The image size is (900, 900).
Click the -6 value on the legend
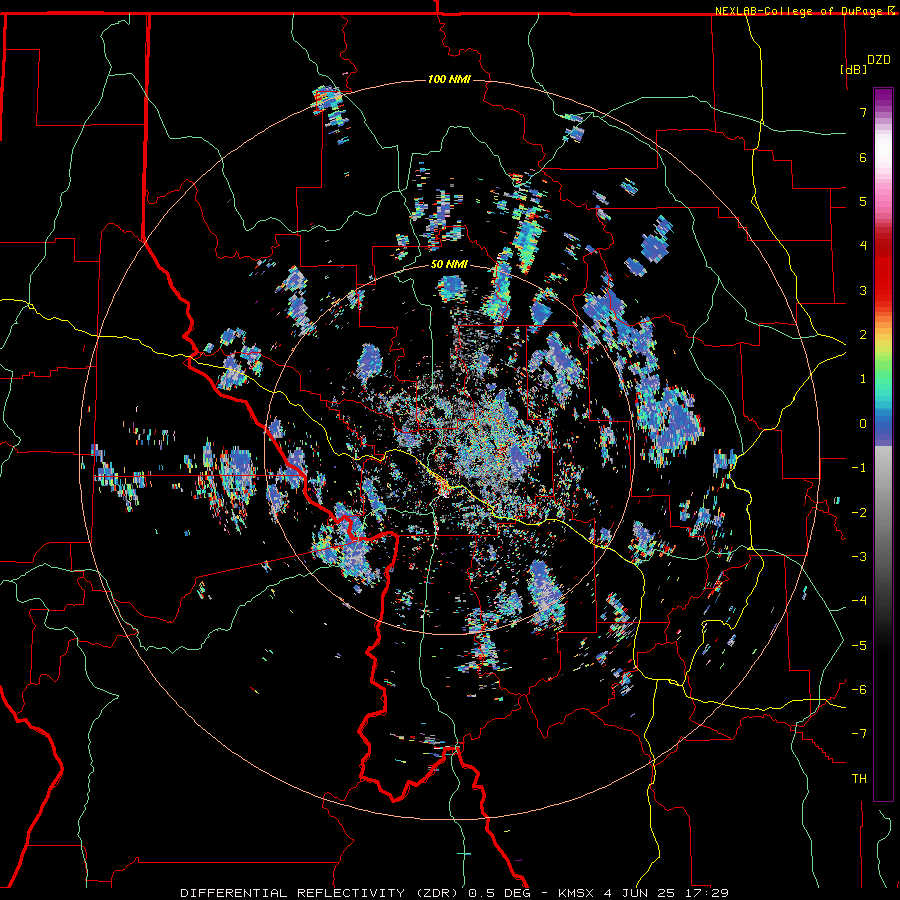pos(859,689)
